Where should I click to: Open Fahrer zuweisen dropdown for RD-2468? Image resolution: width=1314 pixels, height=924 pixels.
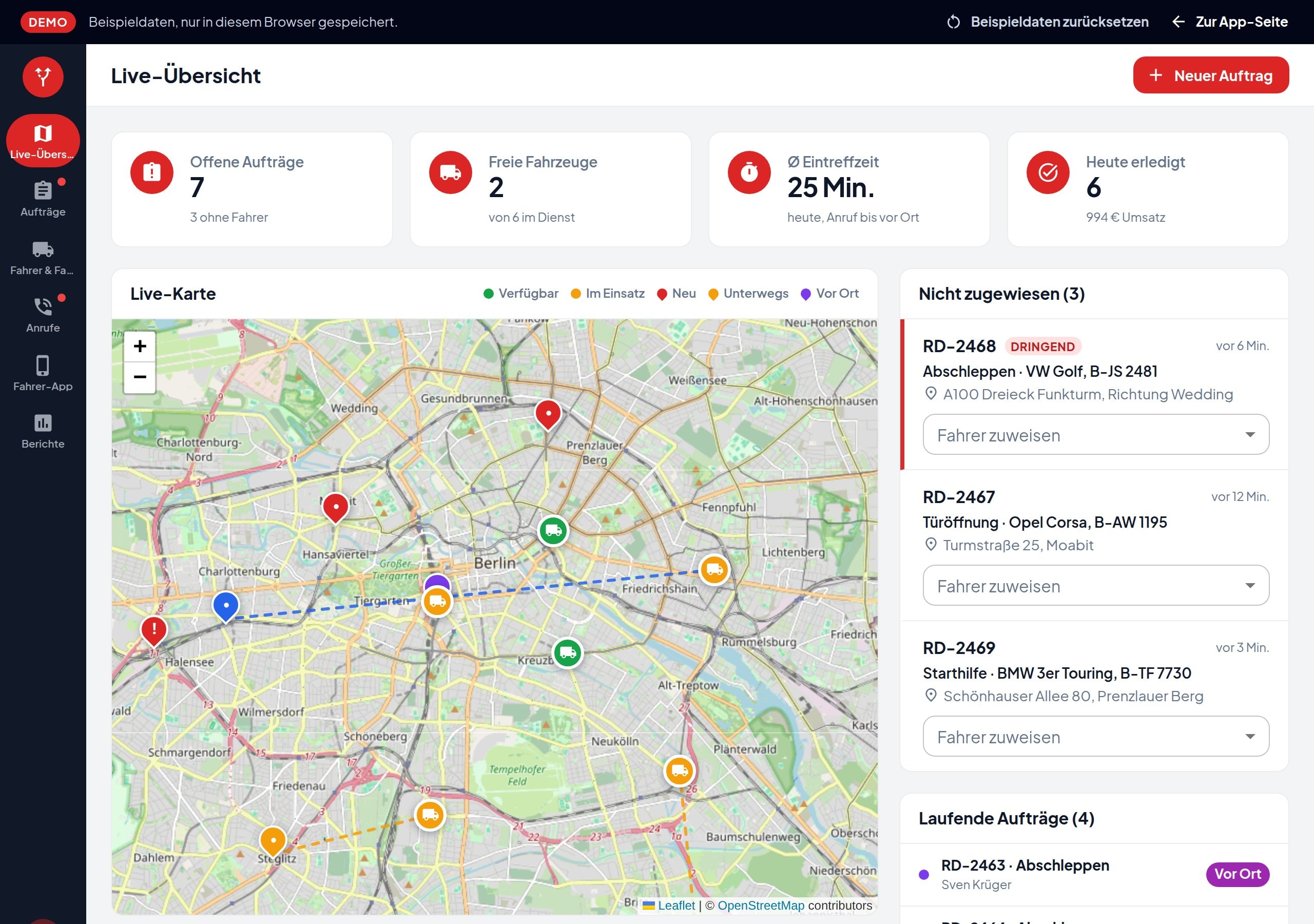[1095, 434]
